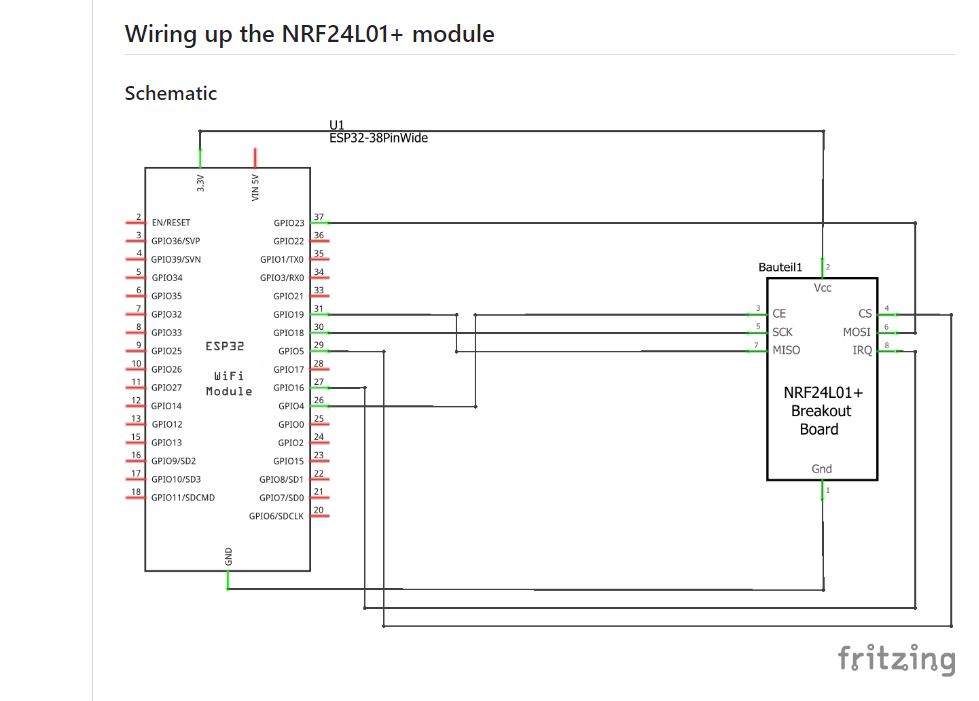The width and height of the screenshot is (979, 701).
Task: Click the GPIO34 pin label
Action: (x=167, y=278)
